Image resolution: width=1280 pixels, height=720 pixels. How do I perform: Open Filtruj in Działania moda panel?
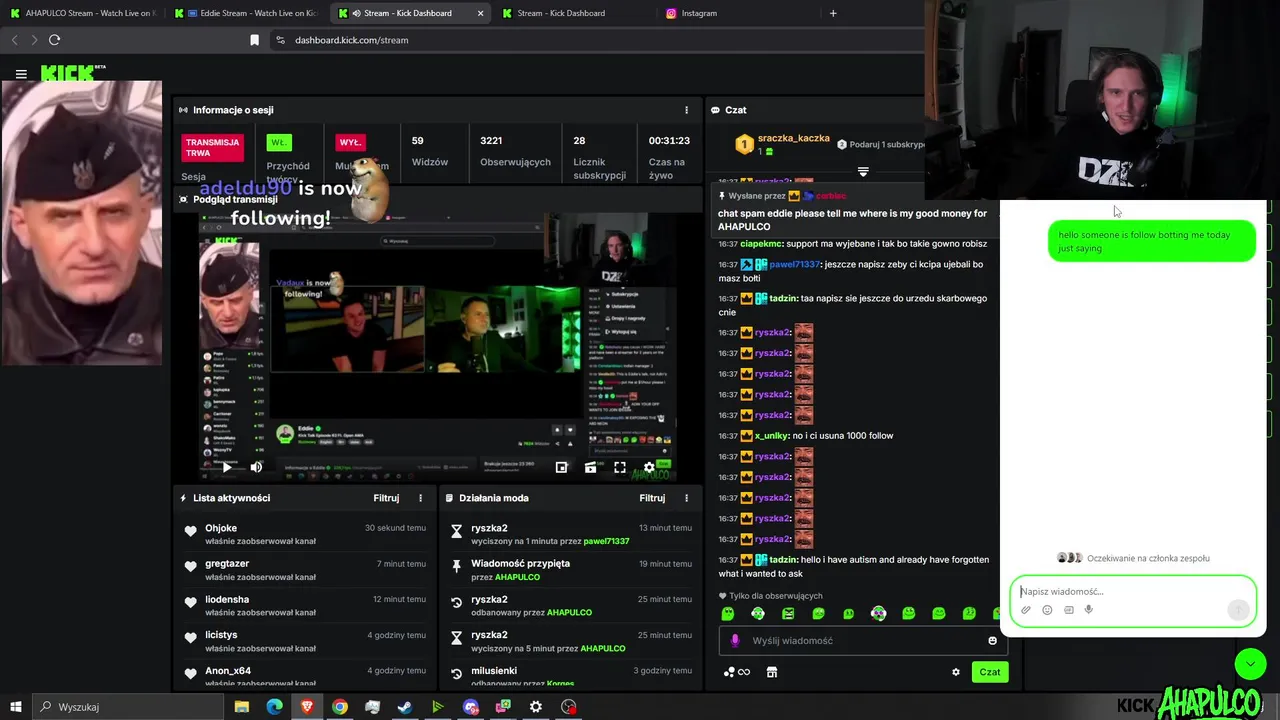(652, 498)
